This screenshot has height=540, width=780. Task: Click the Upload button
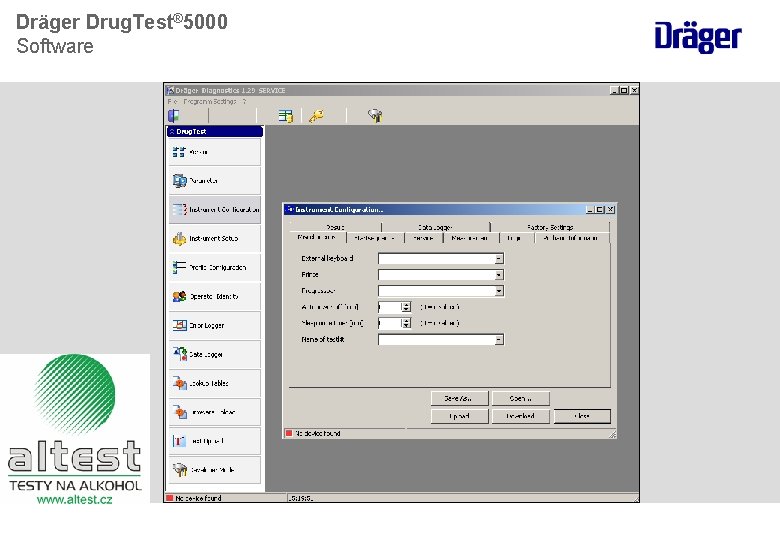coord(459,416)
